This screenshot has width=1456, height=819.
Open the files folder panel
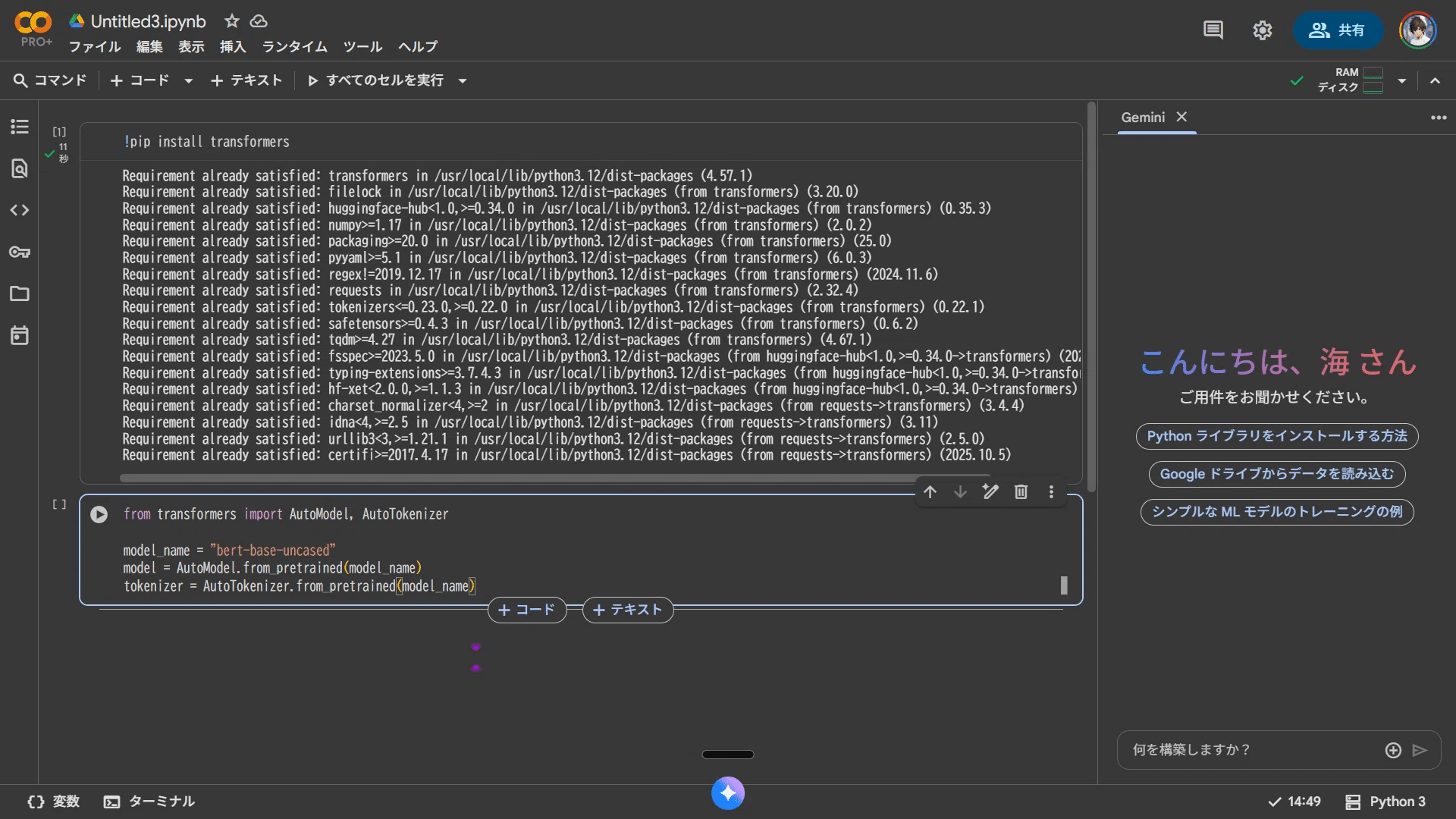pyautogui.click(x=20, y=293)
